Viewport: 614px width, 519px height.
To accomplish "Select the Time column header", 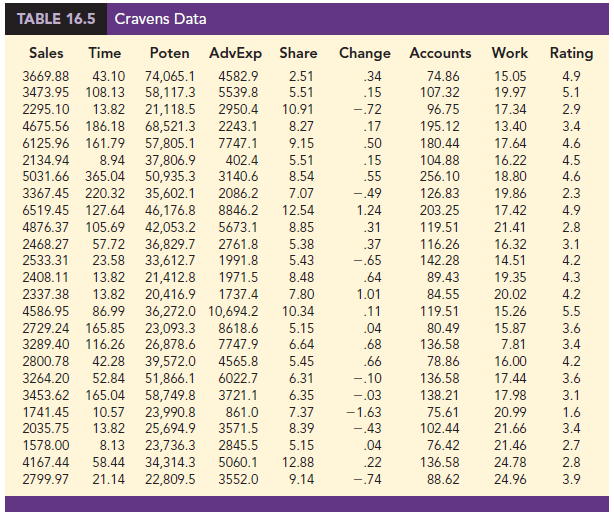I will click(105, 52).
